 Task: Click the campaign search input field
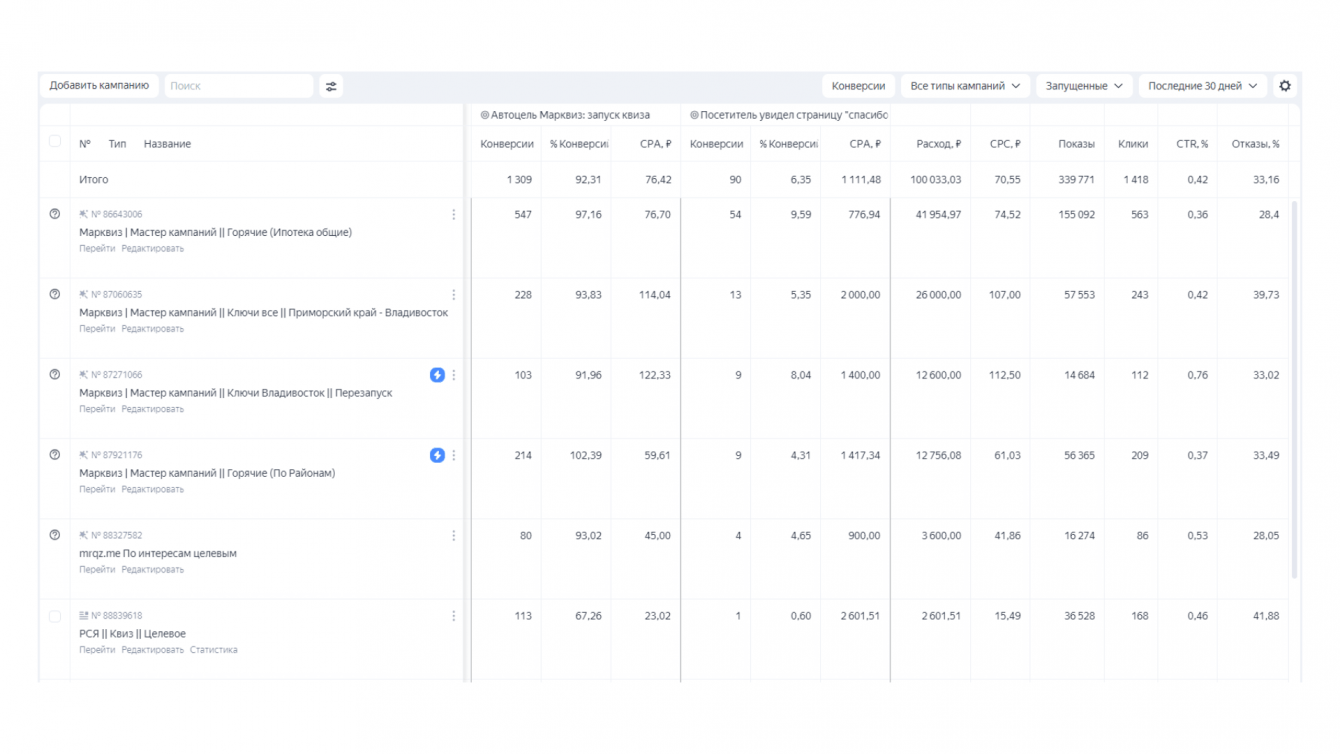(238, 86)
